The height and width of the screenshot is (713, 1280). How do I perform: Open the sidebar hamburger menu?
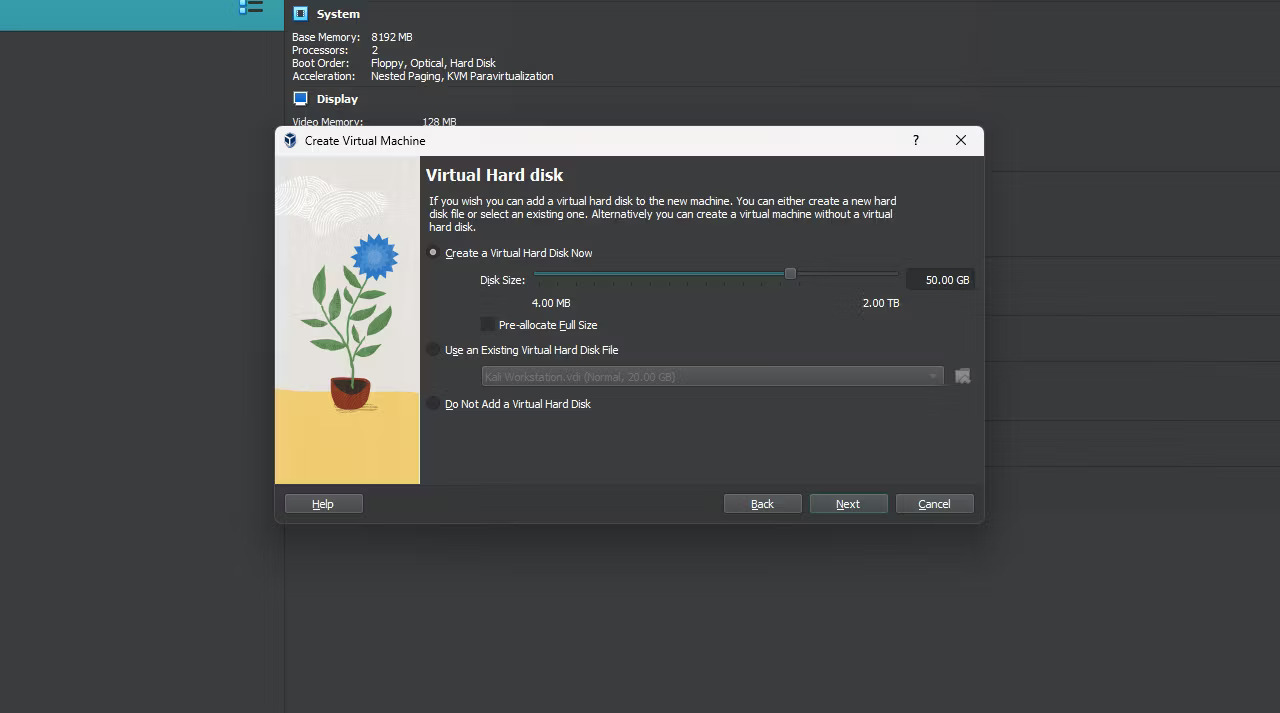249,8
